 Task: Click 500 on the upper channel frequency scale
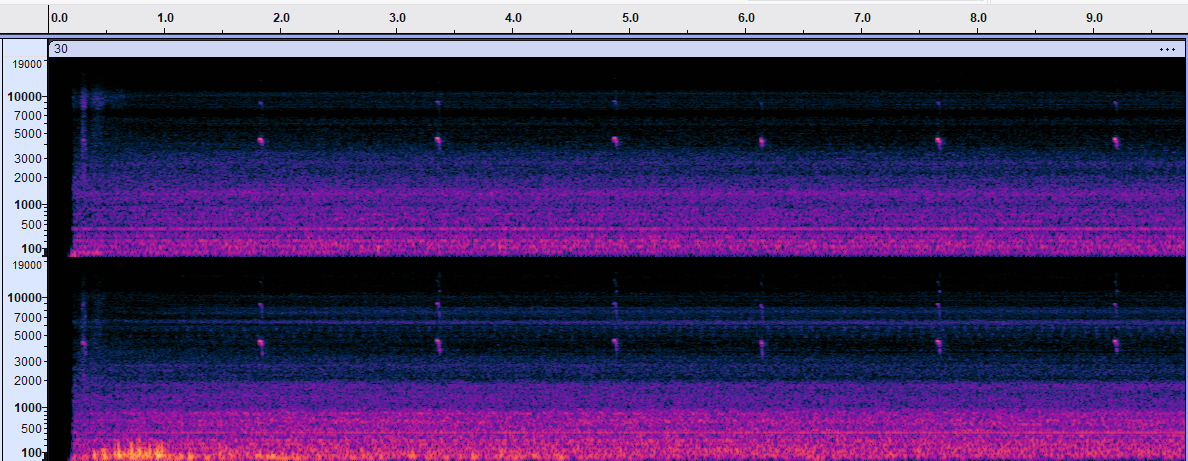tap(33, 225)
